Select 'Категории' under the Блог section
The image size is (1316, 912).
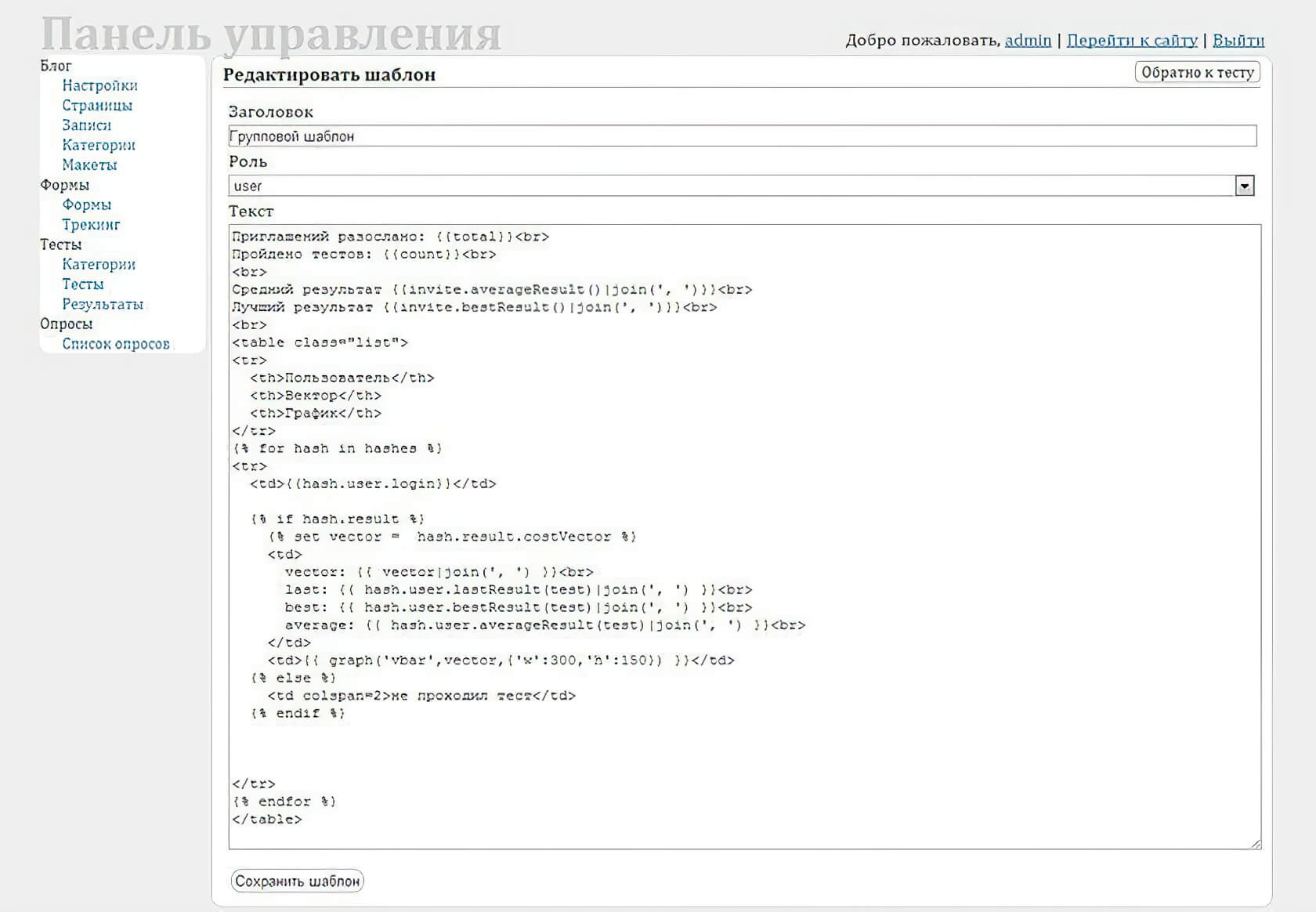pyautogui.click(x=99, y=145)
